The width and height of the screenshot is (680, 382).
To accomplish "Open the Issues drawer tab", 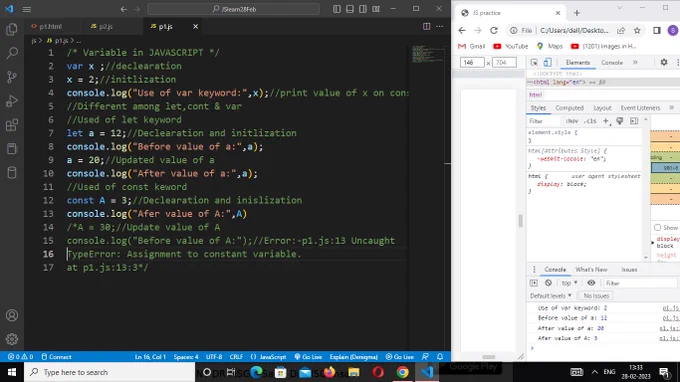I will pyautogui.click(x=629, y=269).
